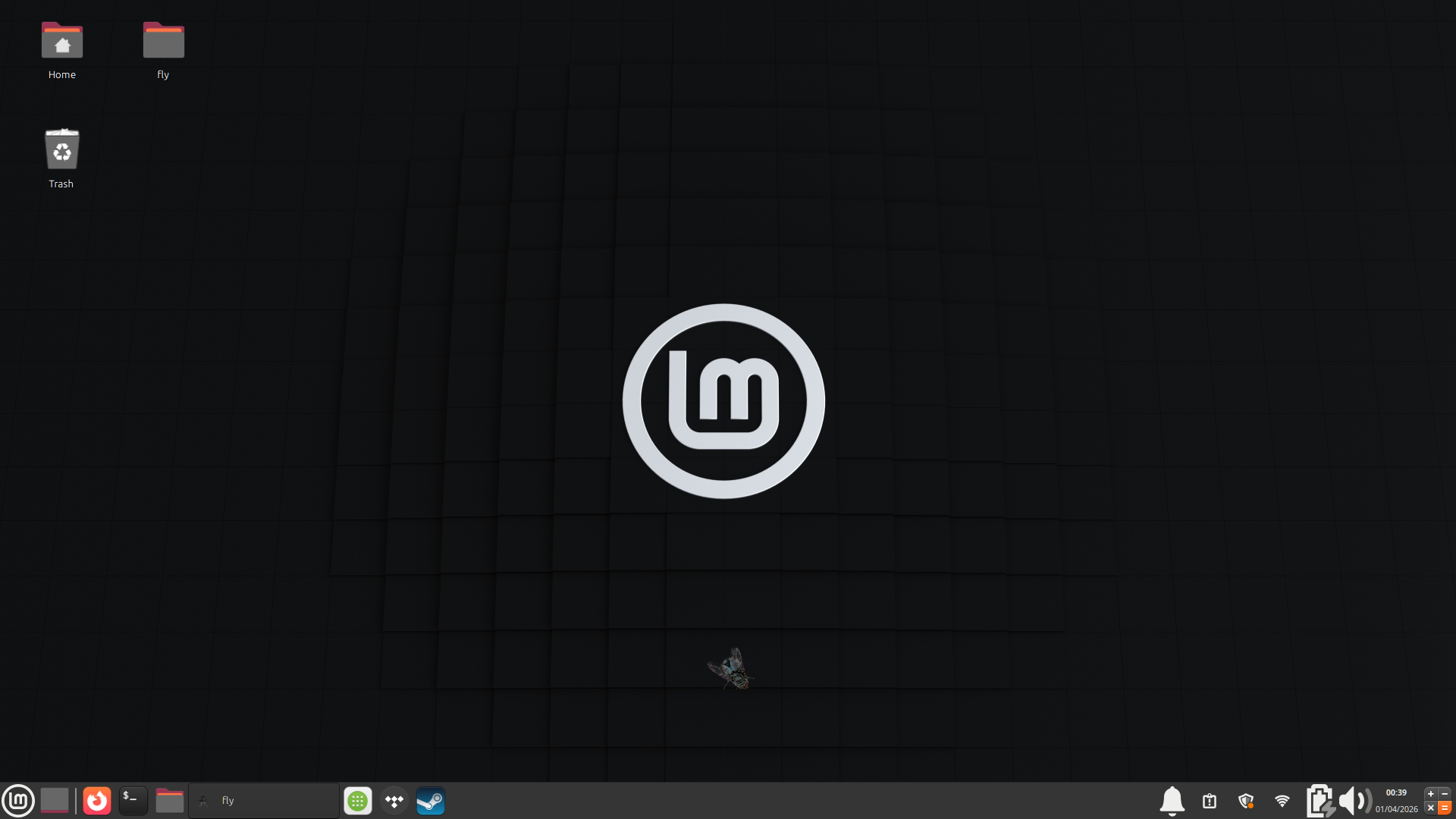
Task: Open the file manager panel launcher
Action: pos(169,800)
